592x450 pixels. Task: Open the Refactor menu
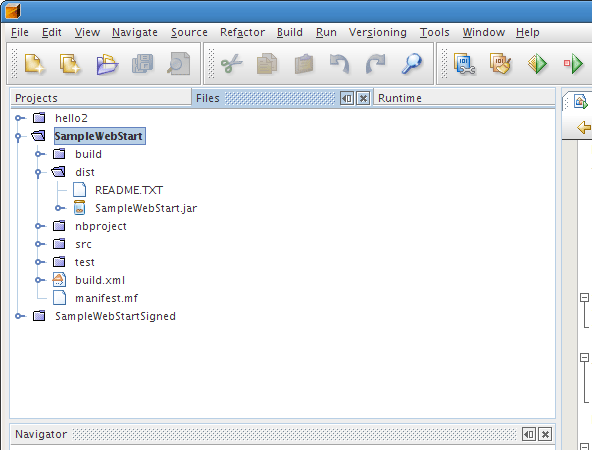point(242,32)
